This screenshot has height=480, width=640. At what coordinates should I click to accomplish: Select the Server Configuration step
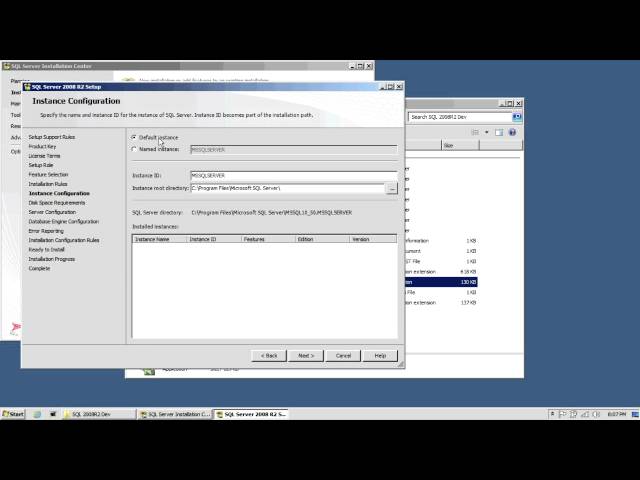[x=52, y=212]
